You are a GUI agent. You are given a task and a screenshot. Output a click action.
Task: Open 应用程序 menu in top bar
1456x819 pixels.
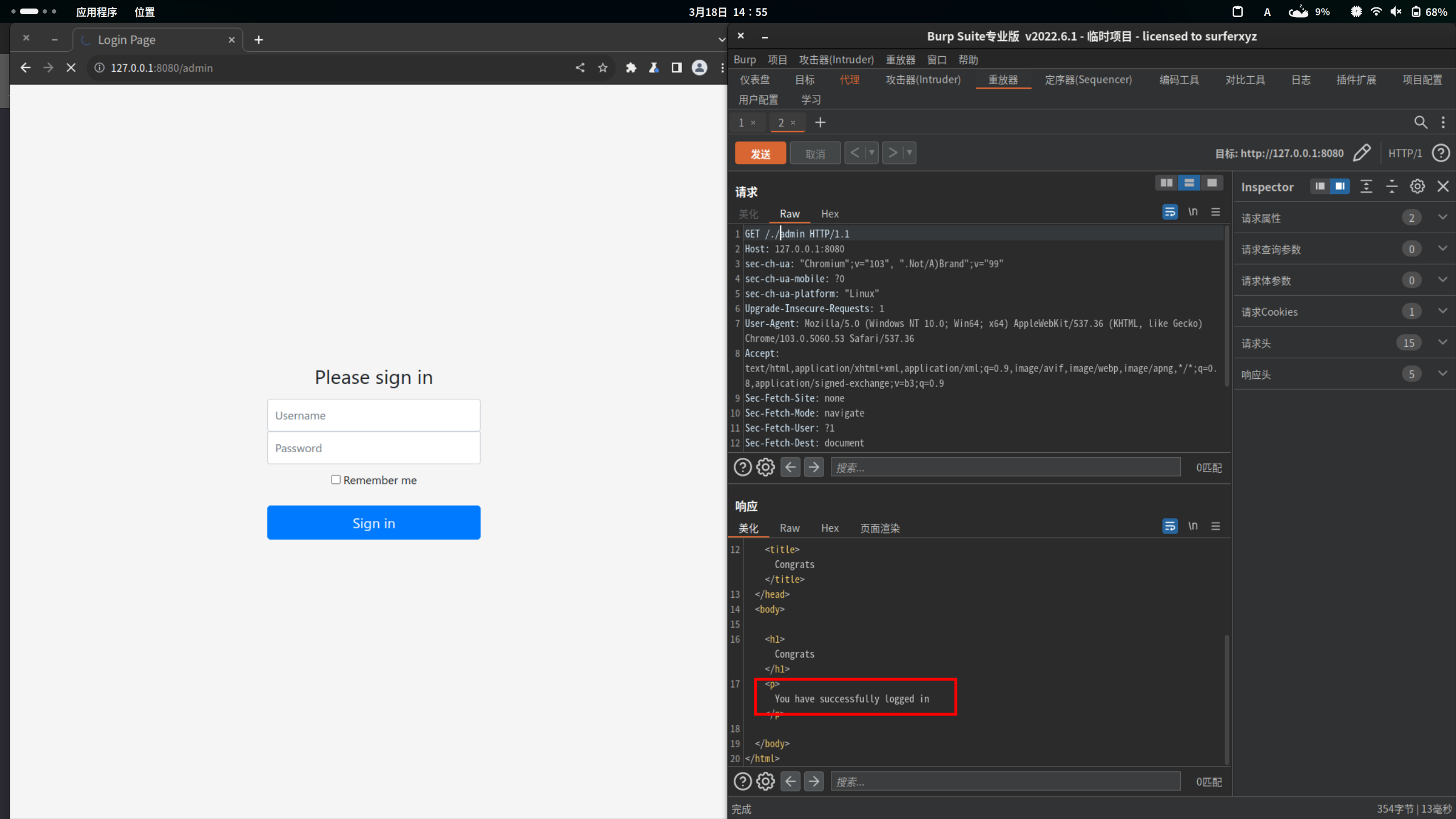[96, 12]
